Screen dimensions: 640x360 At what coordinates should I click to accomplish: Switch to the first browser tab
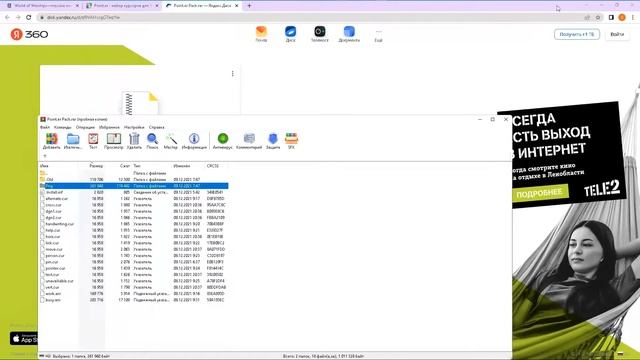click(x=42, y=6)
